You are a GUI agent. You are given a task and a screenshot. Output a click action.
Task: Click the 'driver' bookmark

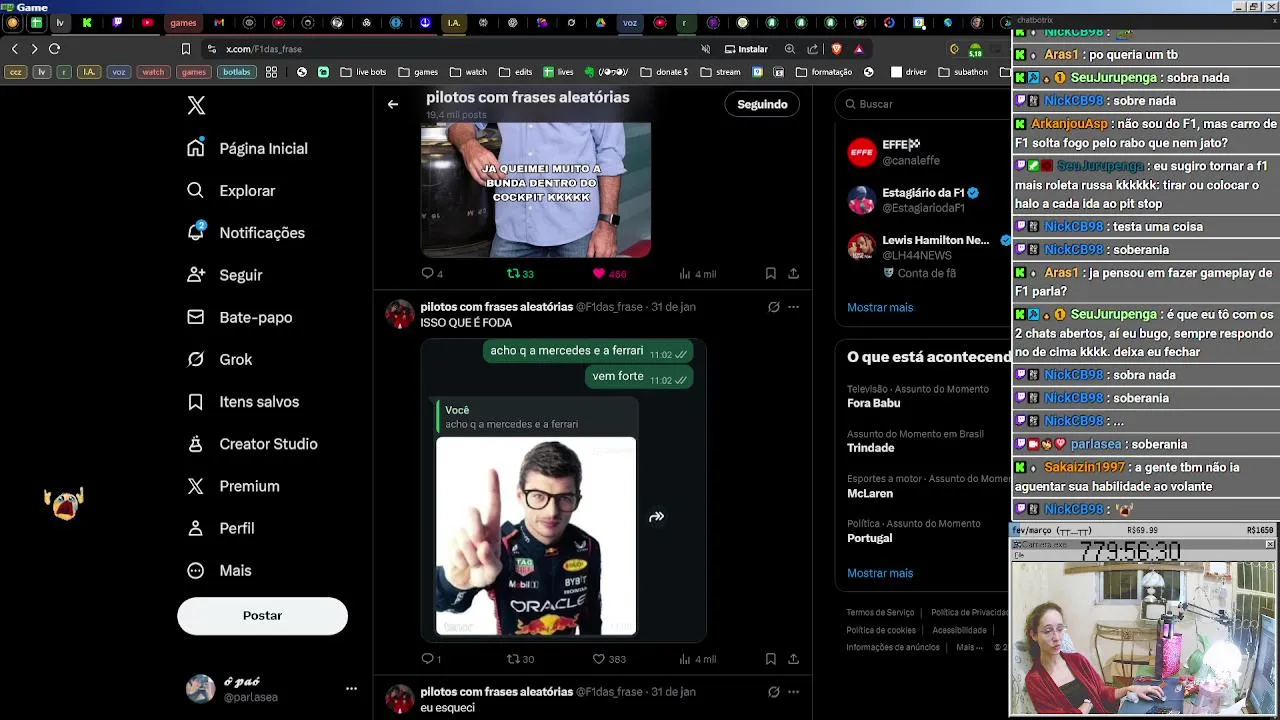(x=909, y=72)
